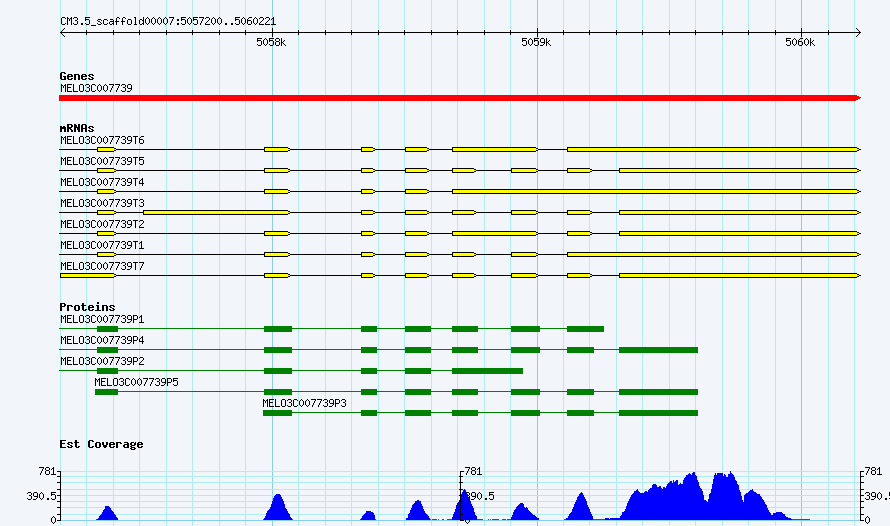
Task: Click the first green segment of MELO3C007739P5
Action: (x=107, y=392)
